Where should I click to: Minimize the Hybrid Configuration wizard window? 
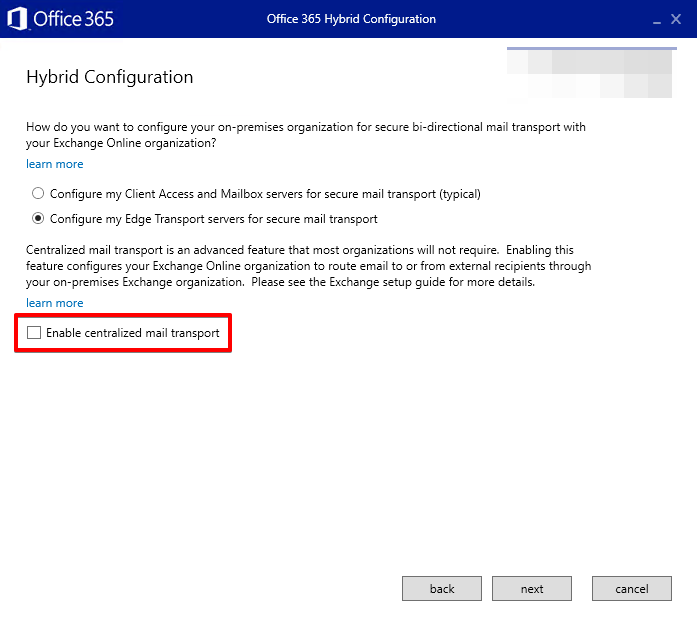tap(657, 20)
